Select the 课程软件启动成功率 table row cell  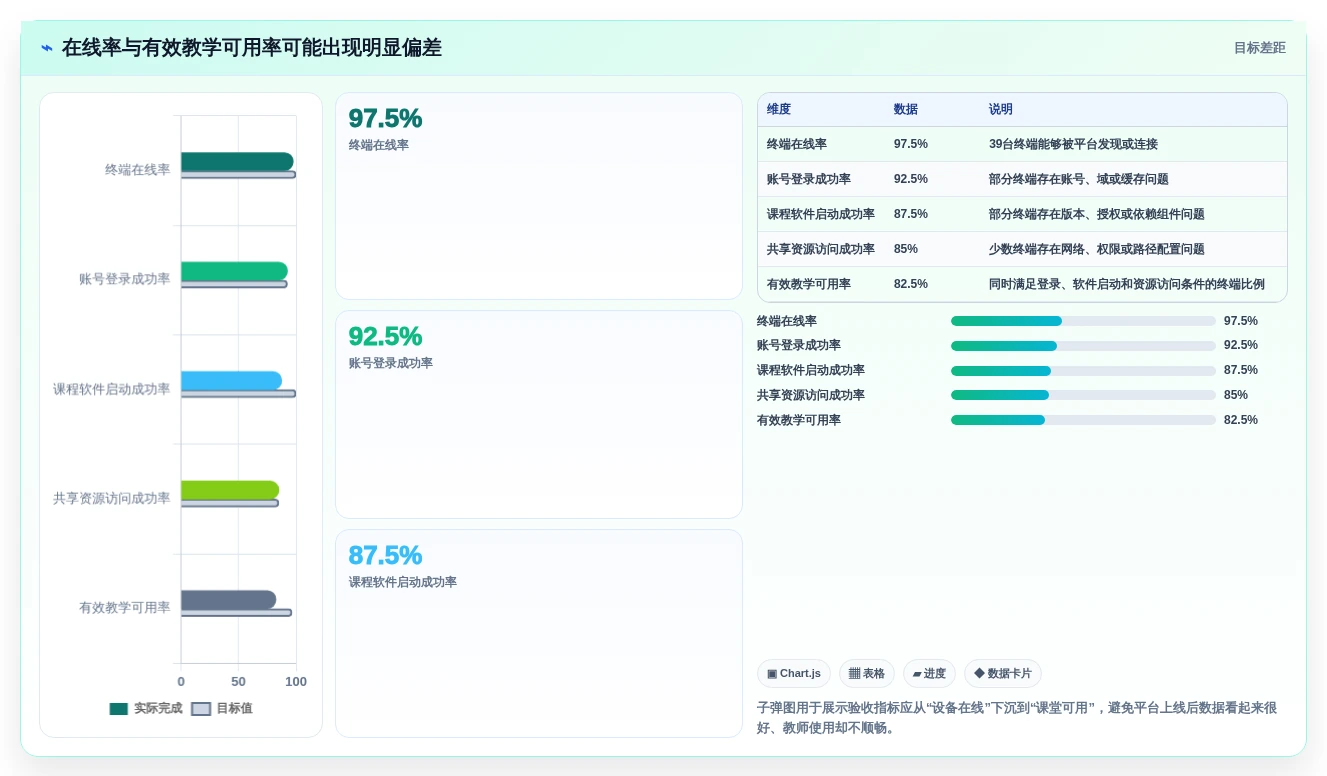coord(821,214)
